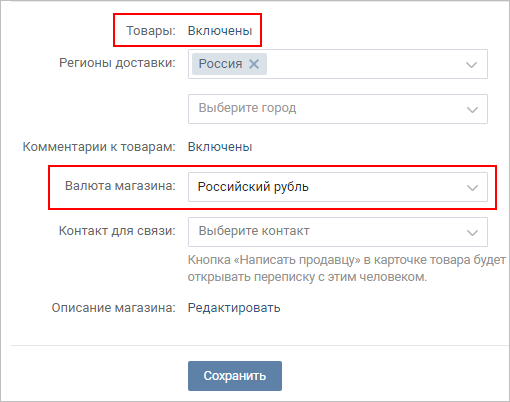Click chevron in contact selection field
This screenshot has height=402, width=510.
click(x=472, y=233)
